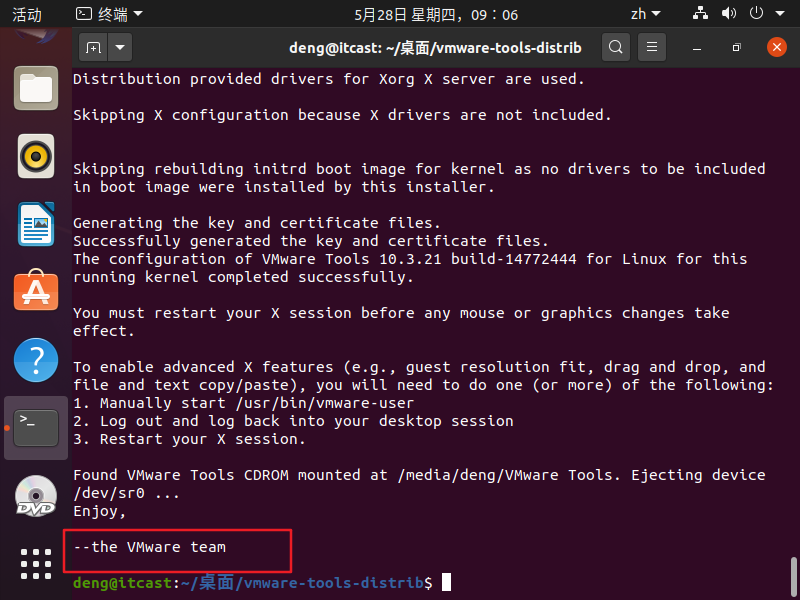Image resolution: width=800 pixels, height=600 pixels.
Task: Open the Help application from the dock
Action: click(36, 361)
